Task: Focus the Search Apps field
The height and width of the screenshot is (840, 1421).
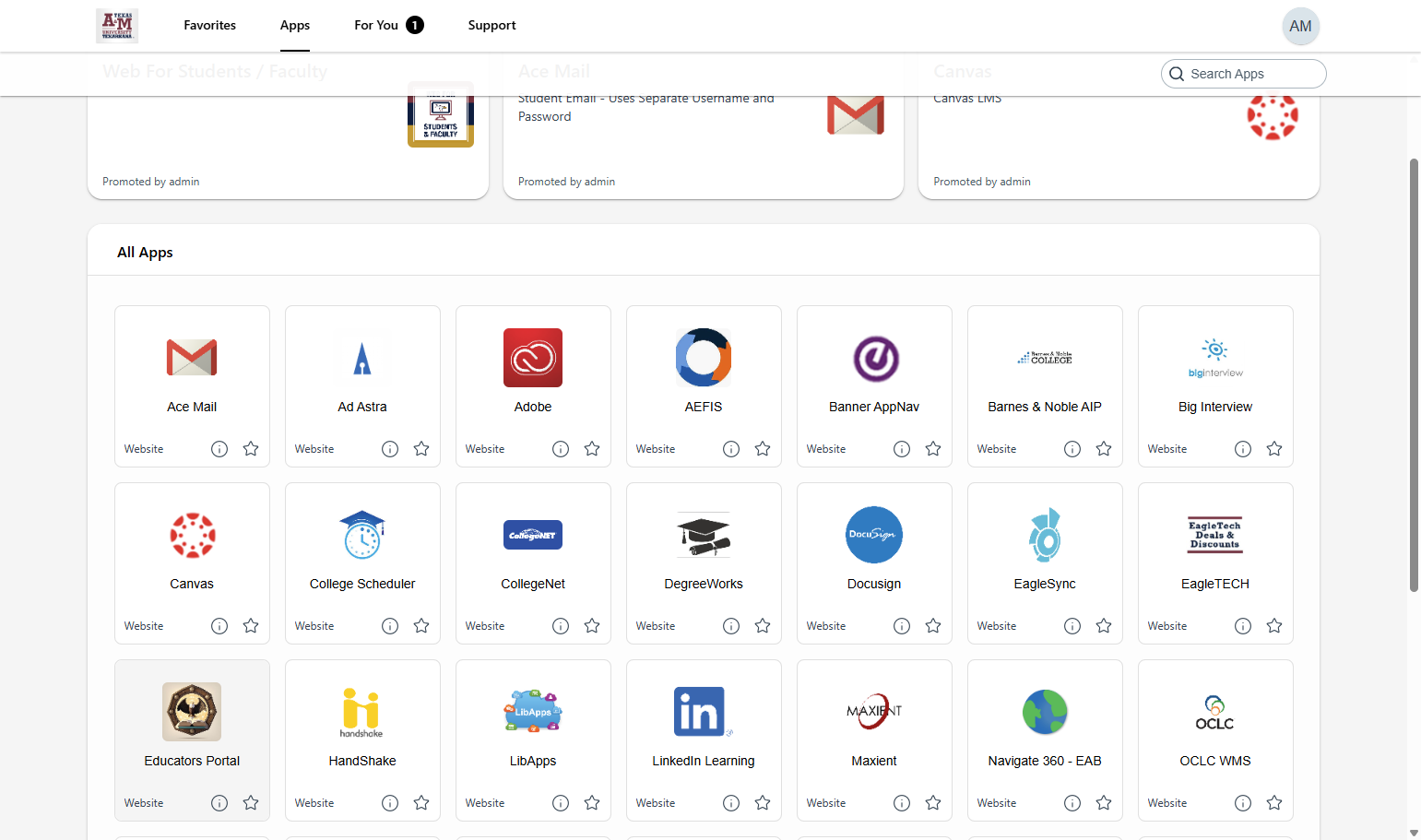Action: coord(1243,74)
